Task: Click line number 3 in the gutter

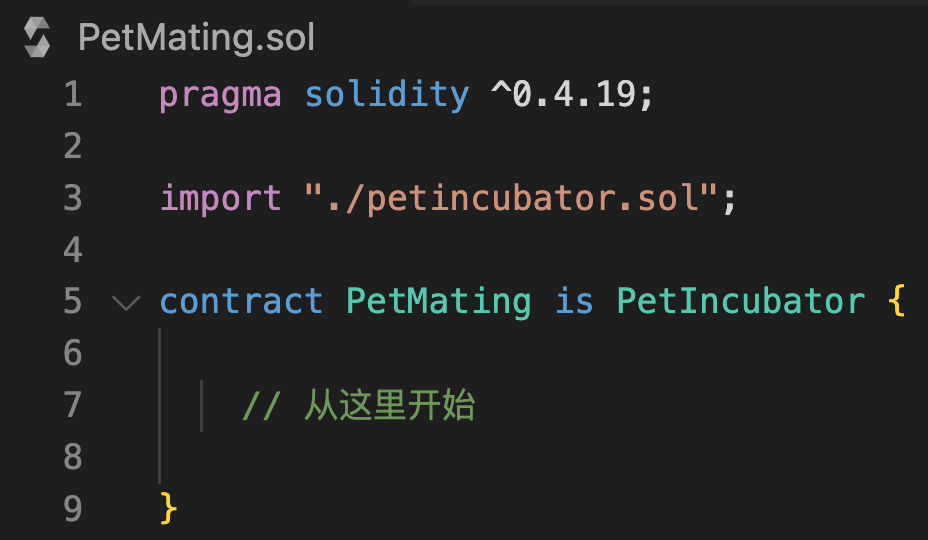Action: click(72, 198)
